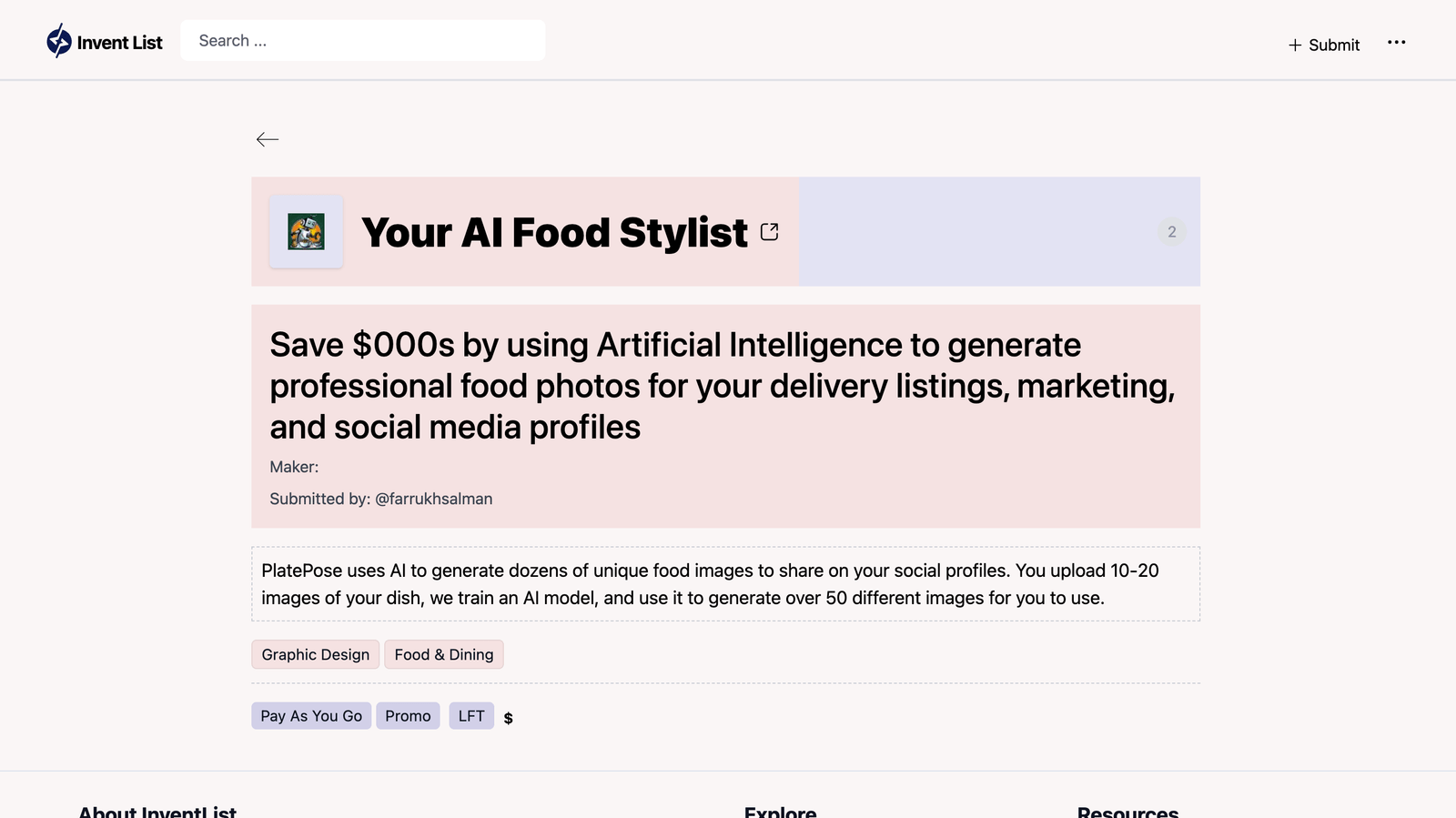Click the dollar sign pricing icon
Viewport: 1456px width, 818px height.
pyautogui.click(x=509, y=718)
